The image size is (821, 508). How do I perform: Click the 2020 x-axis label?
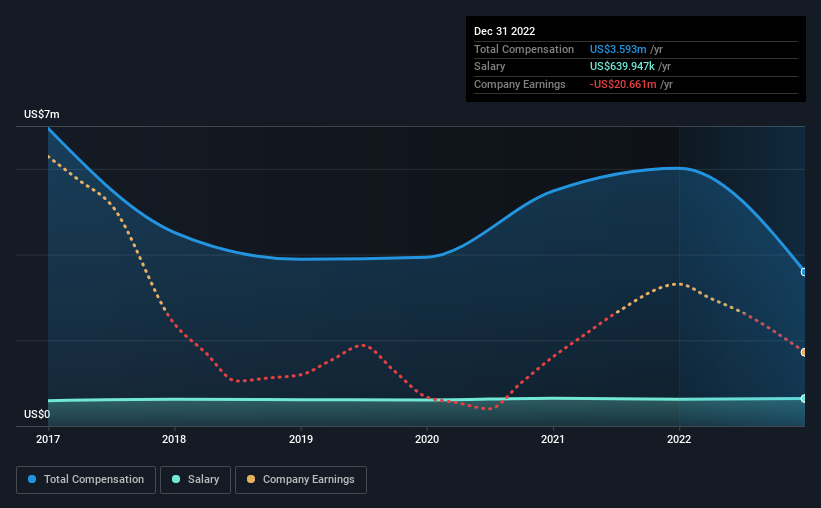pyautogui.click(x=427, y=439)
